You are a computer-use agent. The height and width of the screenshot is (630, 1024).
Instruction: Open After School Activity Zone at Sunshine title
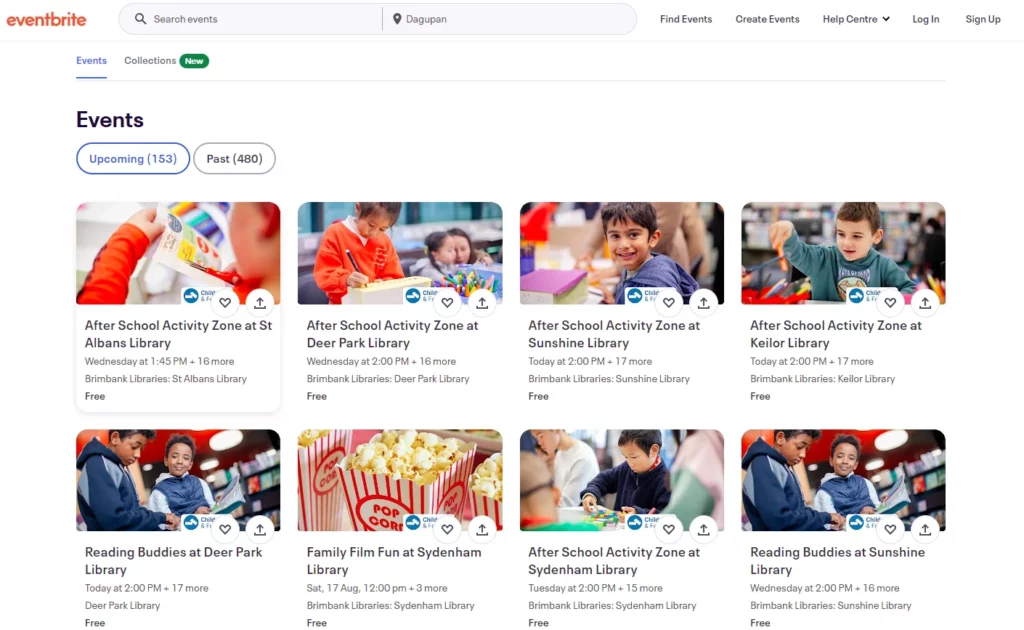click(614, 334)
